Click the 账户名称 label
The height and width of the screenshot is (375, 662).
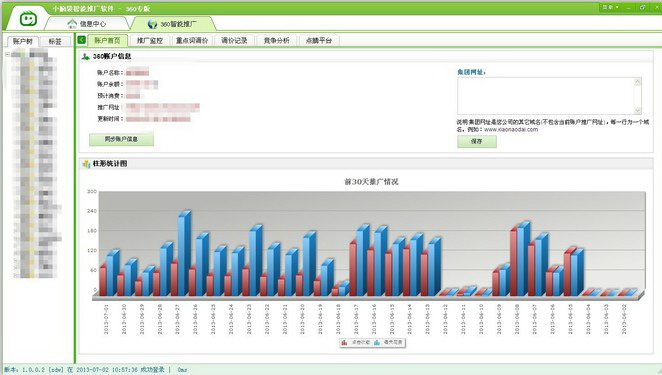pyautogui.click(x=110, y=73)
